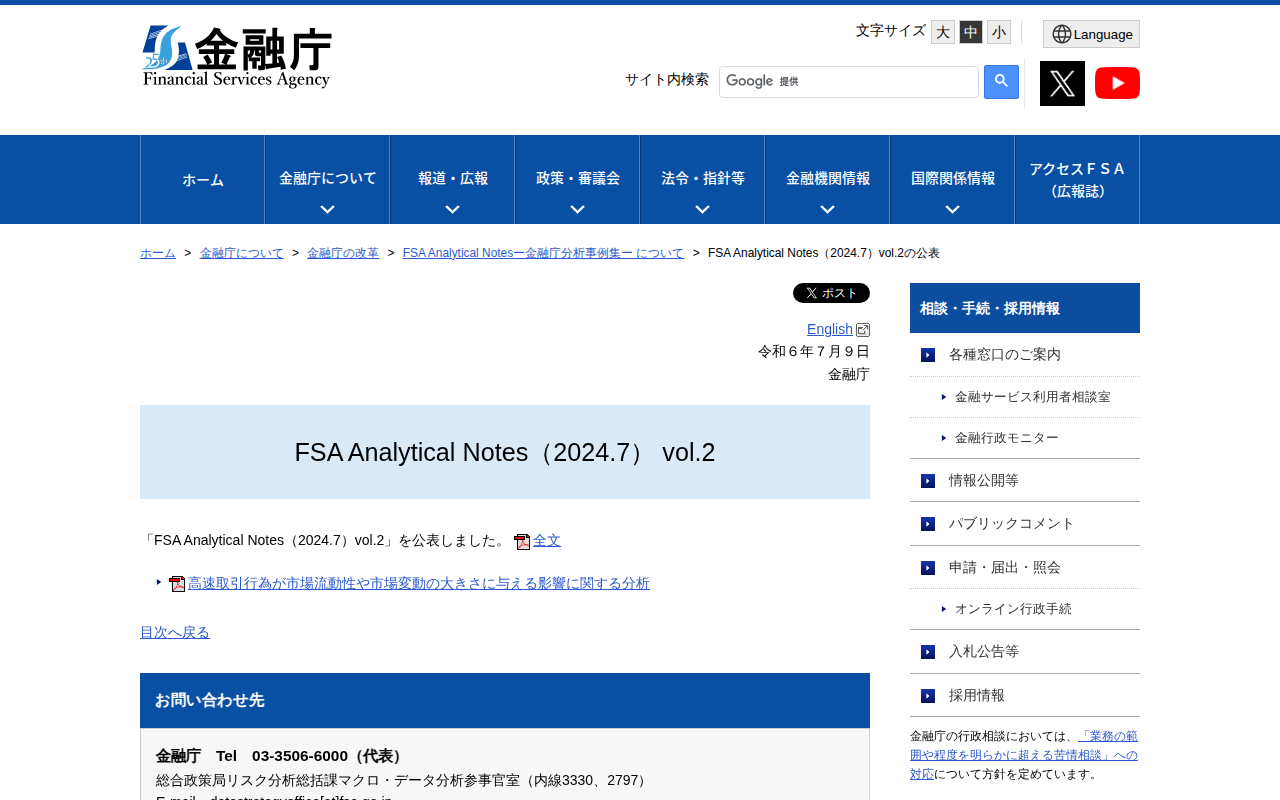
Task: Open 入札公告等 sidebar link
Action: [984, 651]
